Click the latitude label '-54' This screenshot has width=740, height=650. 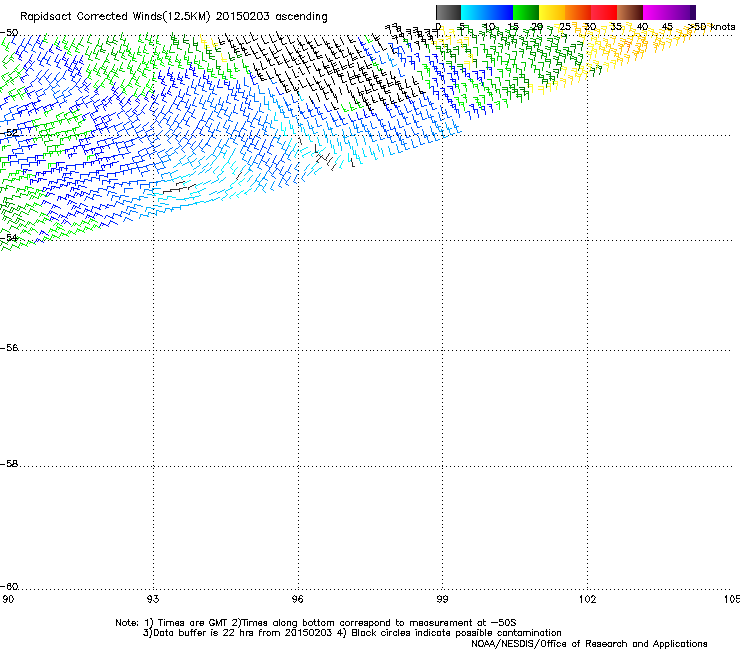(9, 237)
